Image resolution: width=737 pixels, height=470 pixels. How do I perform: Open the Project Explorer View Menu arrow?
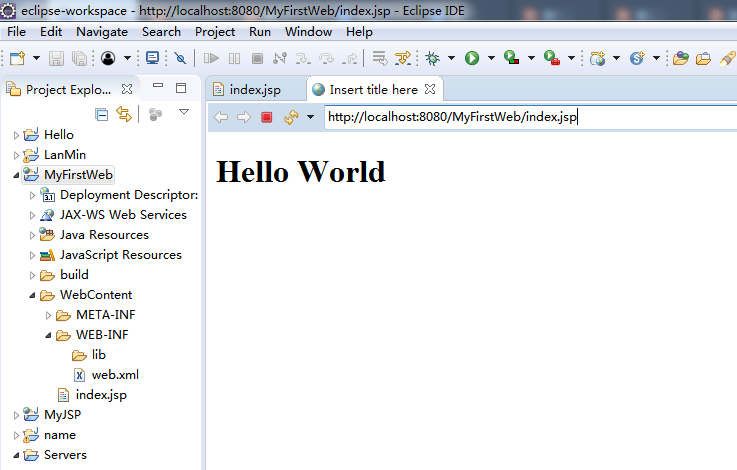[x=184, y=112]
